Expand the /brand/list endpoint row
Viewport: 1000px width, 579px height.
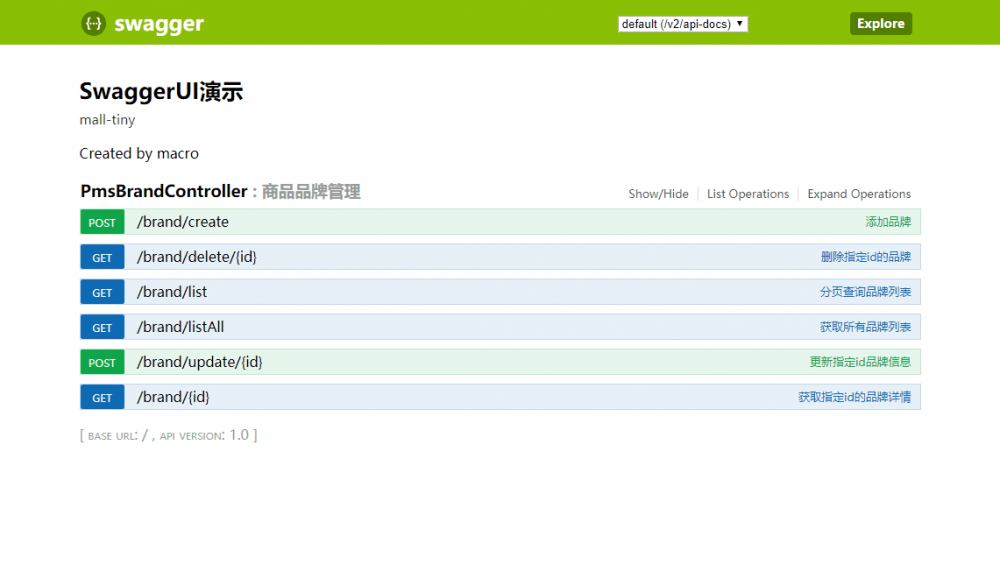point(170,292)
